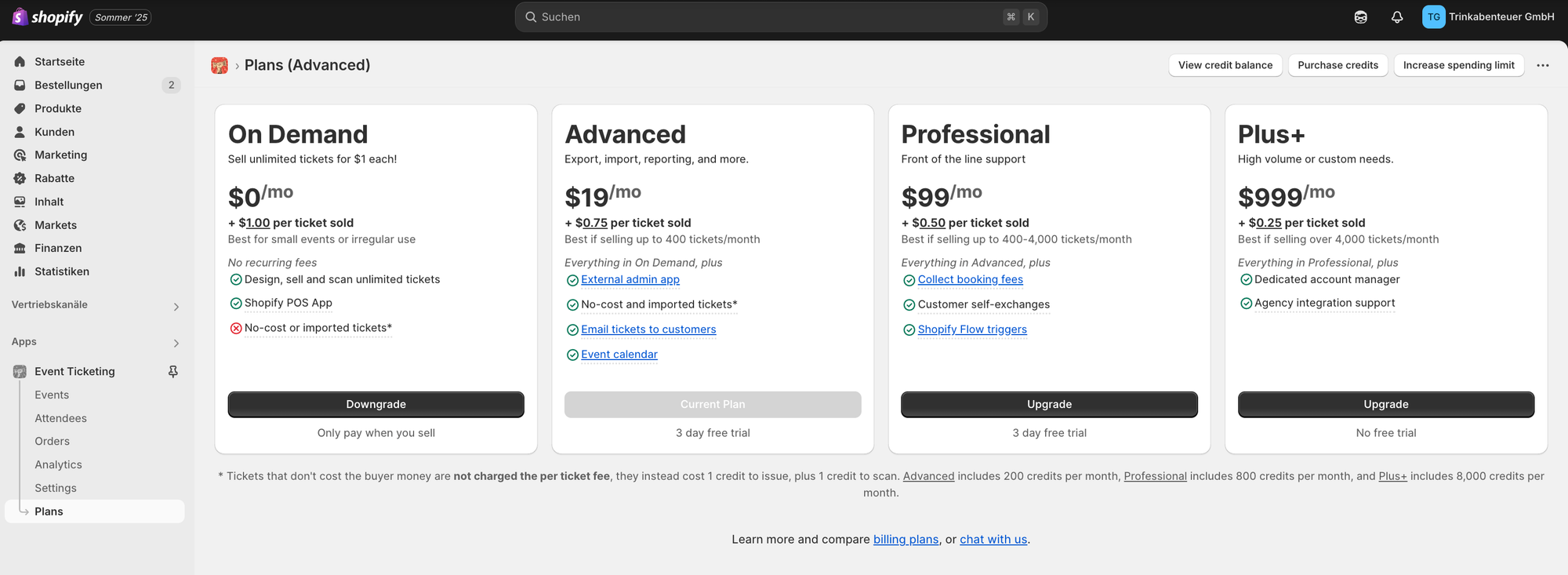Viewport: 1568px width, 575px height.
Task: Open the notifications bell
Action: tap(1397, 16)
